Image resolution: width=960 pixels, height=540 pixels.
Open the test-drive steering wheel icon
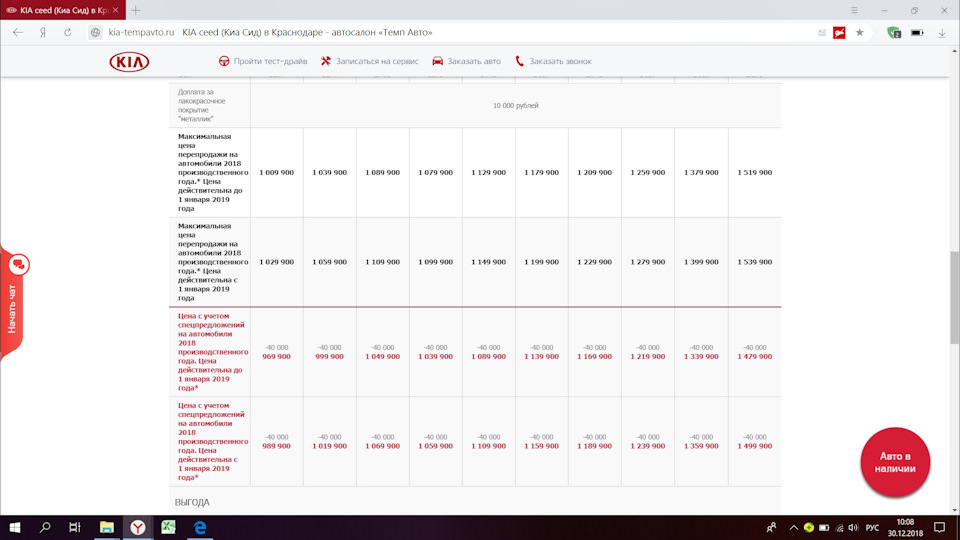coord(224,61)
